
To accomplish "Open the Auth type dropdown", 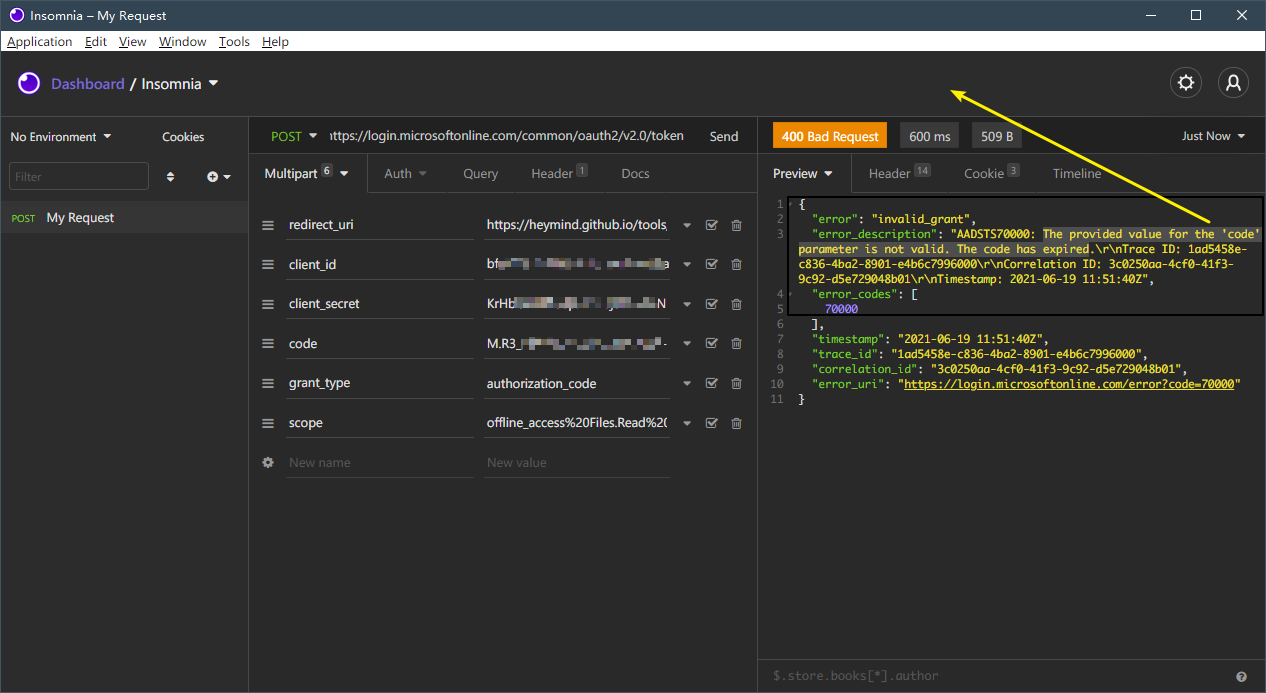I will (x=406, y=174).
